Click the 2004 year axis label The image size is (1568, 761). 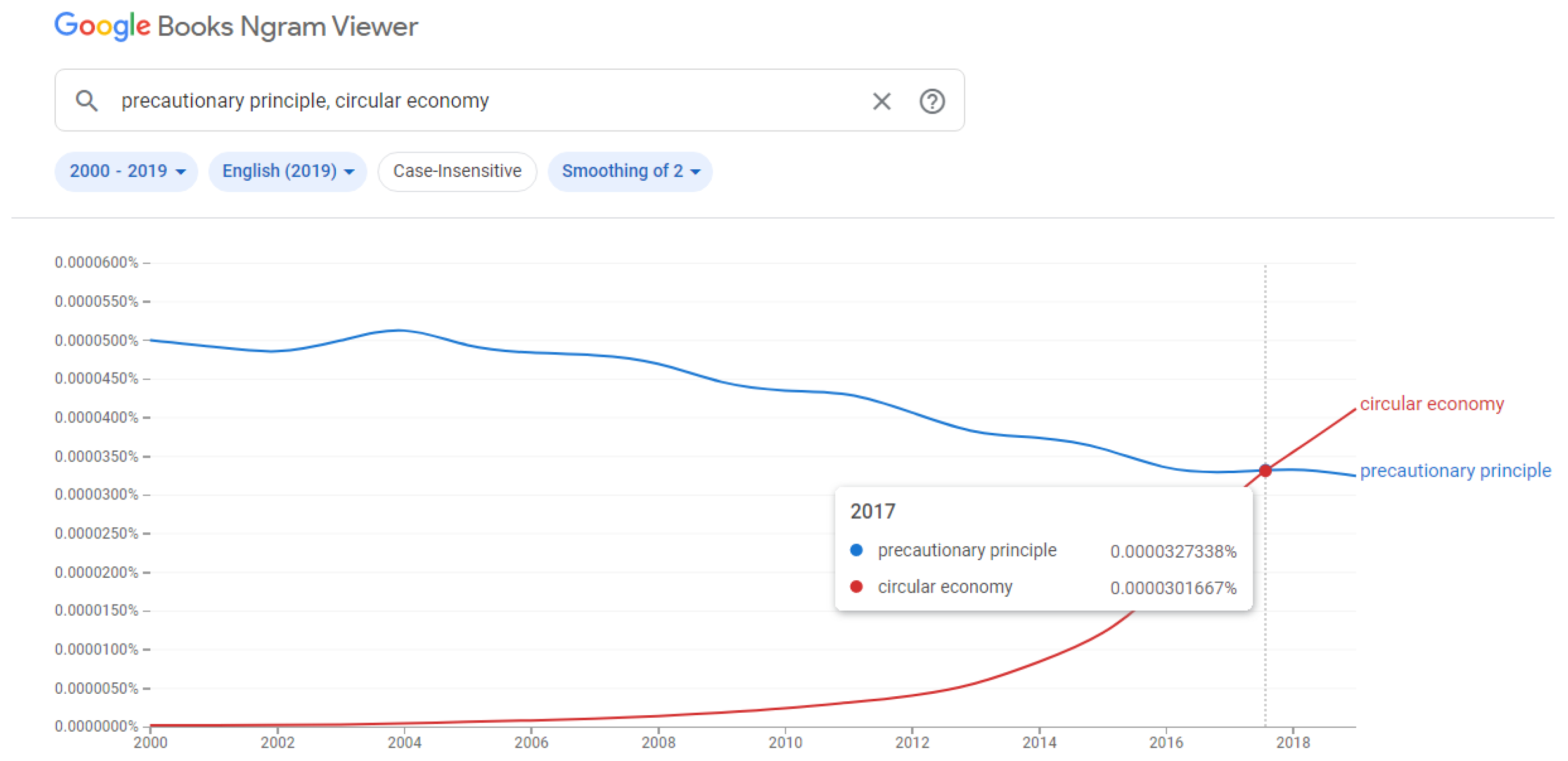click(x=404, y=742)
